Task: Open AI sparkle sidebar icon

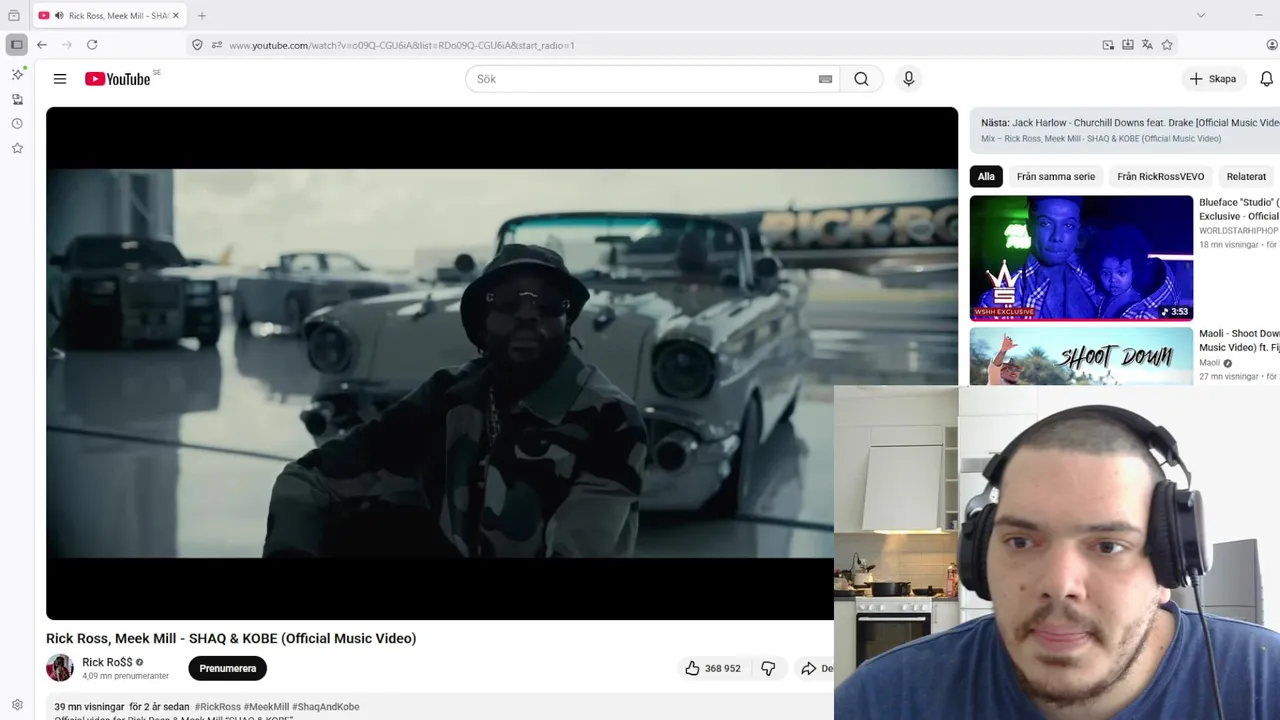Action: [x=17, y=75]
